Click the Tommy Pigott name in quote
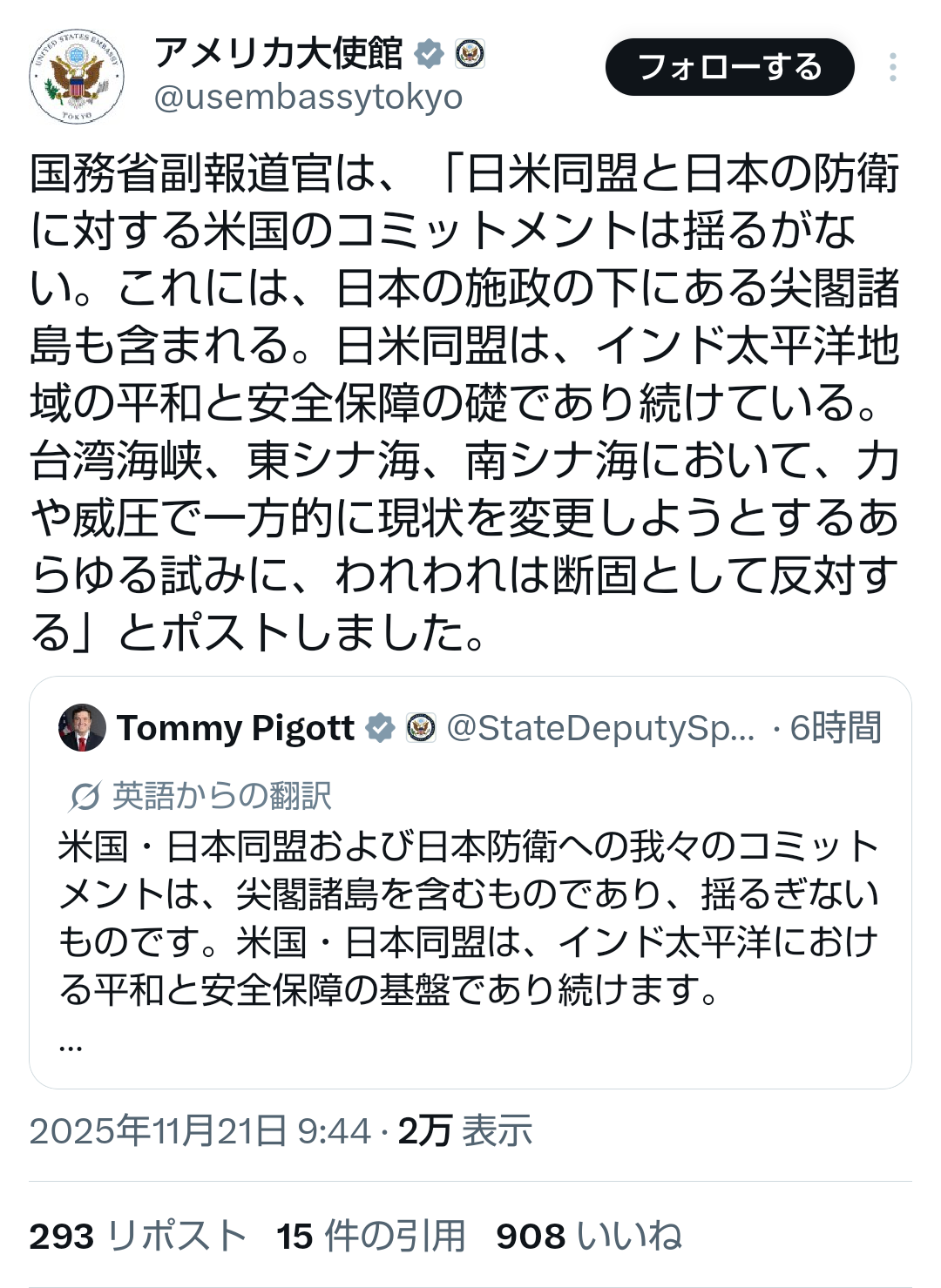This screenshot has width=941, height=1288. (236, 728)
